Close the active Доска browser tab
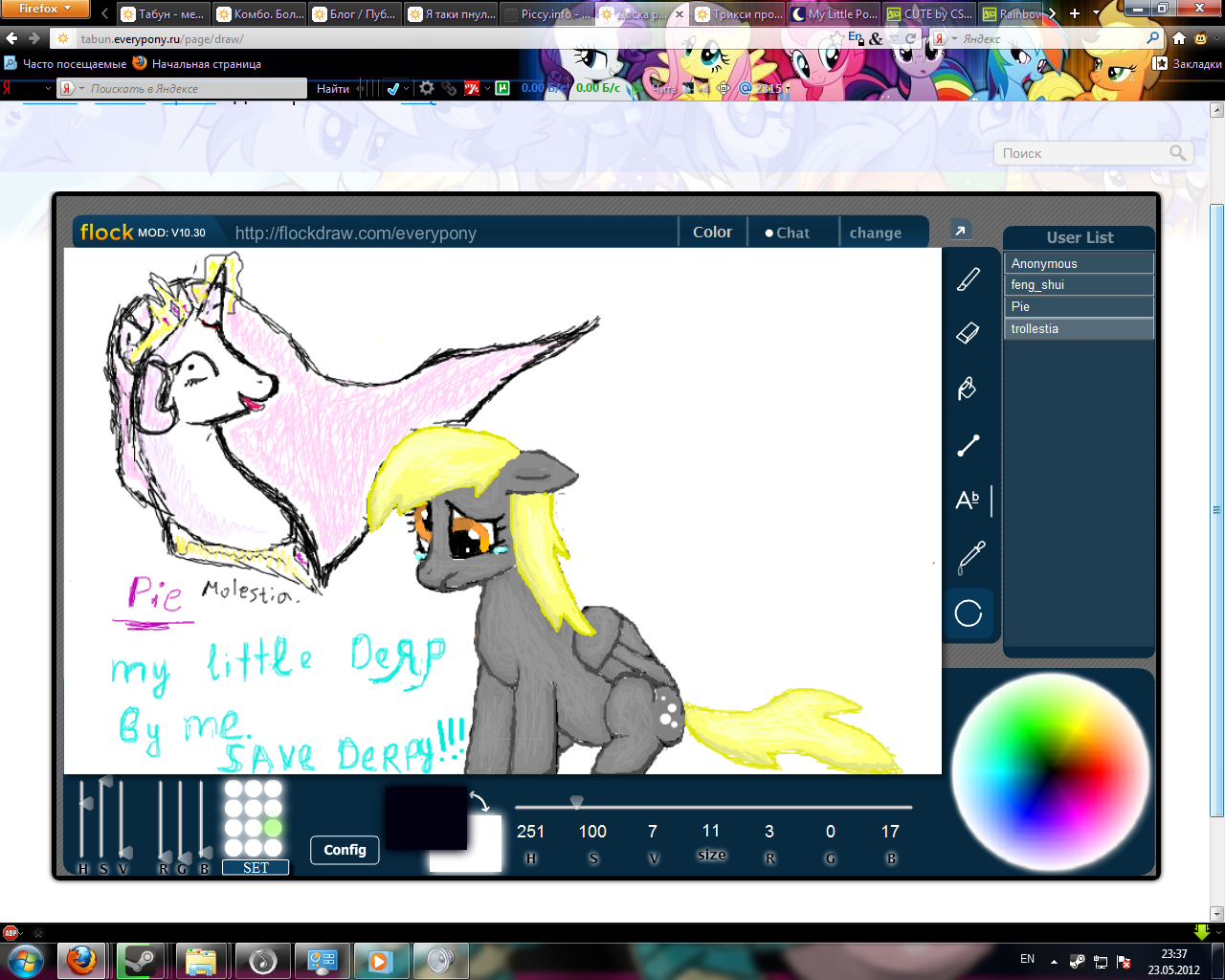 point(679,14)
